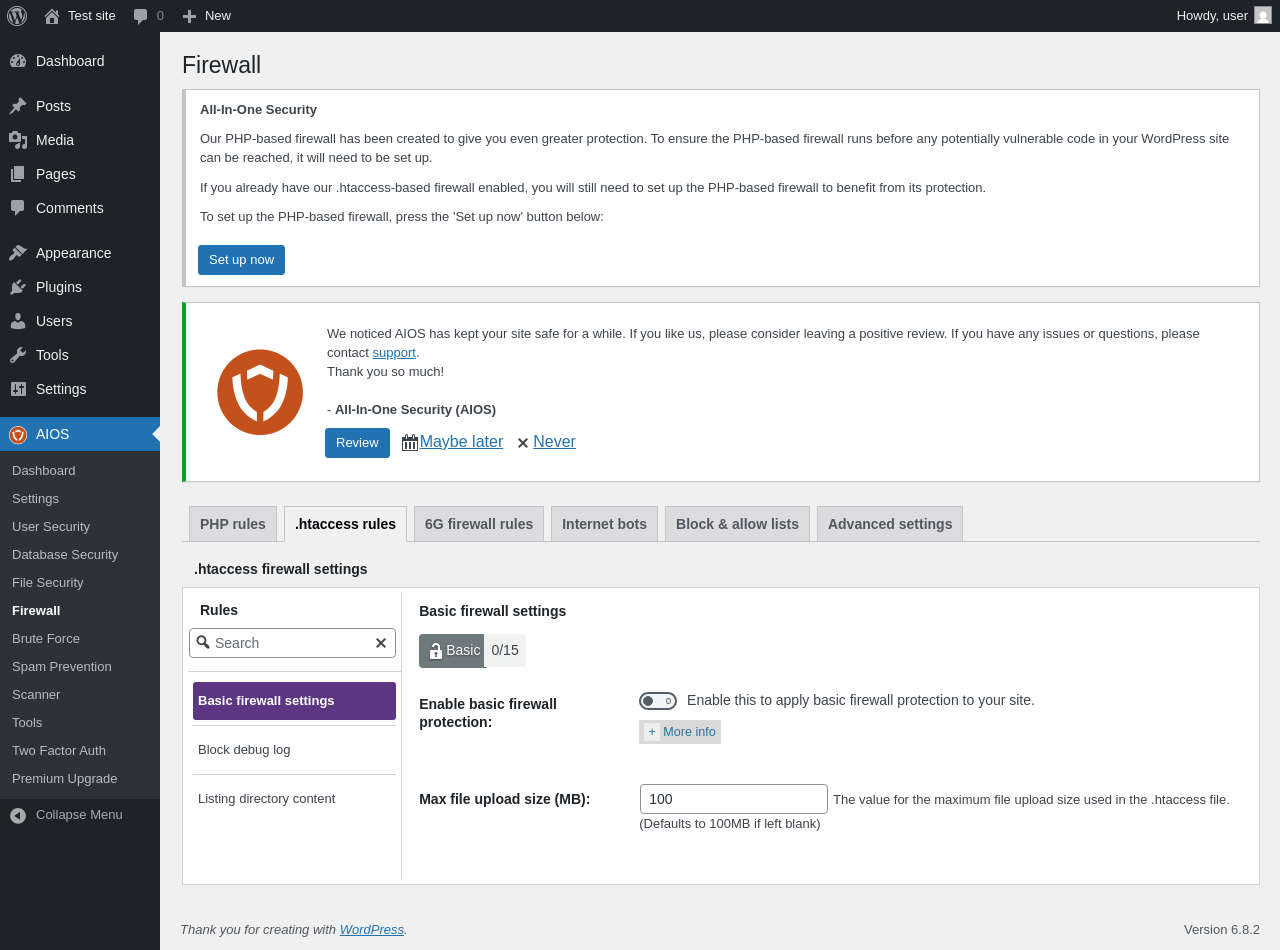This screenshot has height=950, width=1280.
Task: Open Scanner submenu item
Action: pos(80,694)
